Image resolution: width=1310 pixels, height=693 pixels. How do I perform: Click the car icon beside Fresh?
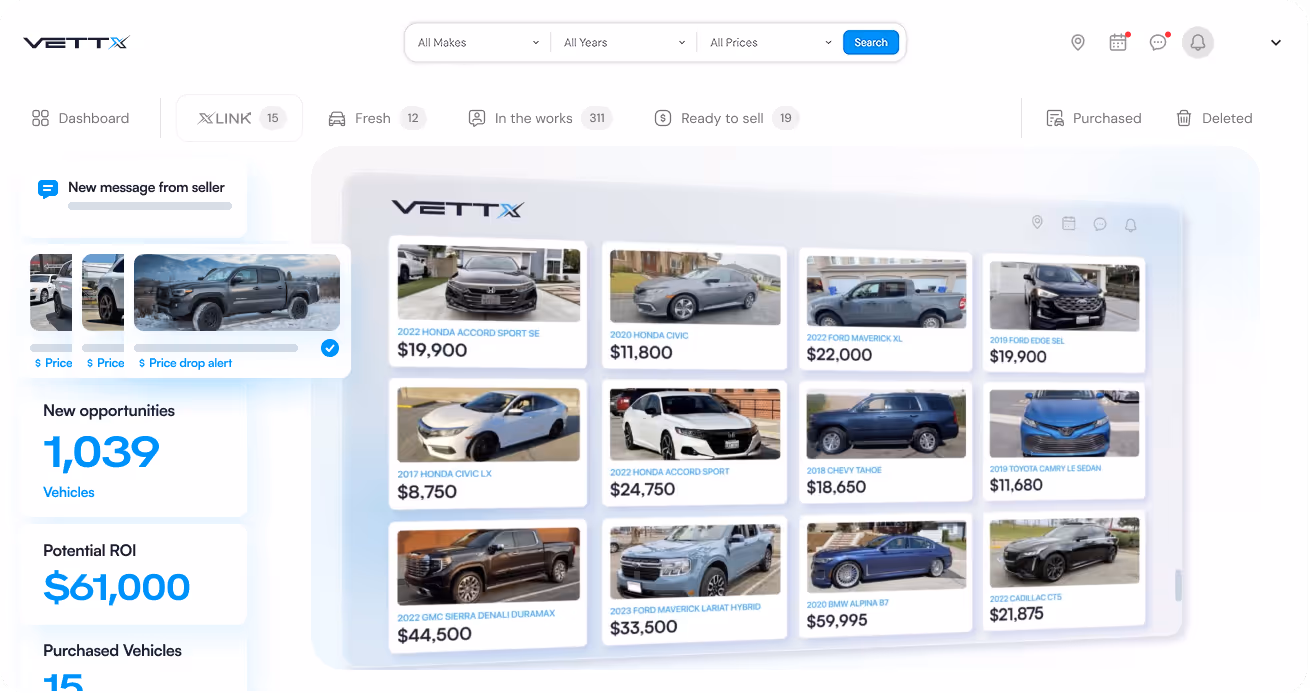337,118
